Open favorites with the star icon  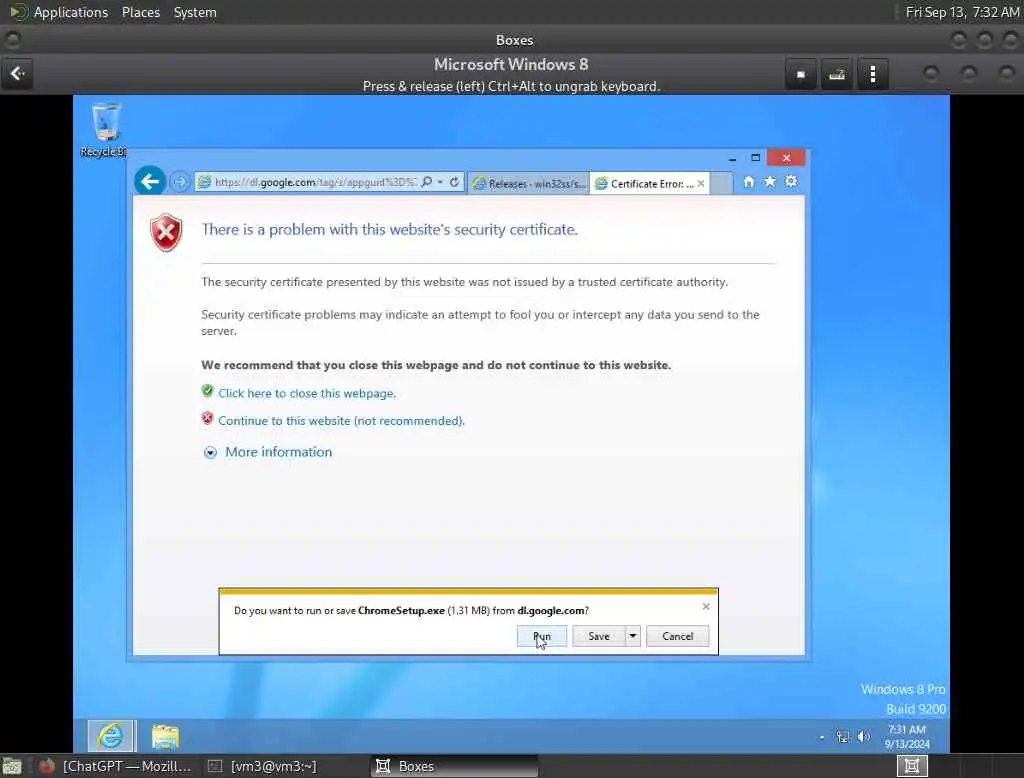770,182
